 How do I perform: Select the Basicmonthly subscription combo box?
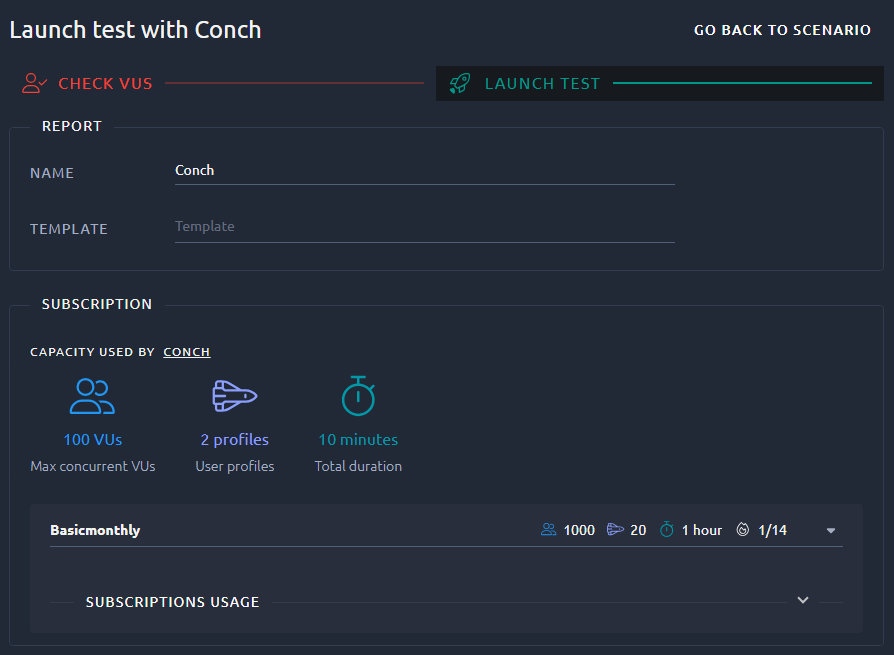coord(446,530)
